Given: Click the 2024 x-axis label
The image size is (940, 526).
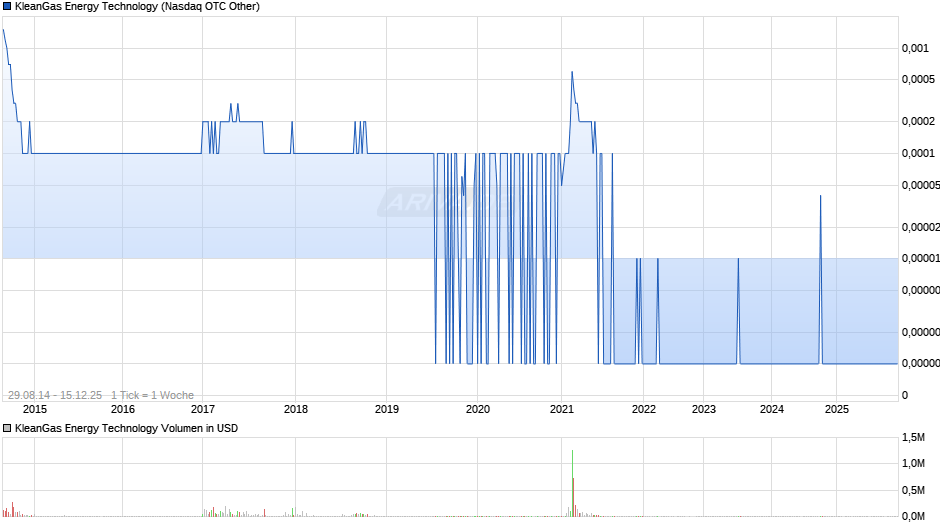Looking at the screenshot, I should click(772, 409).
